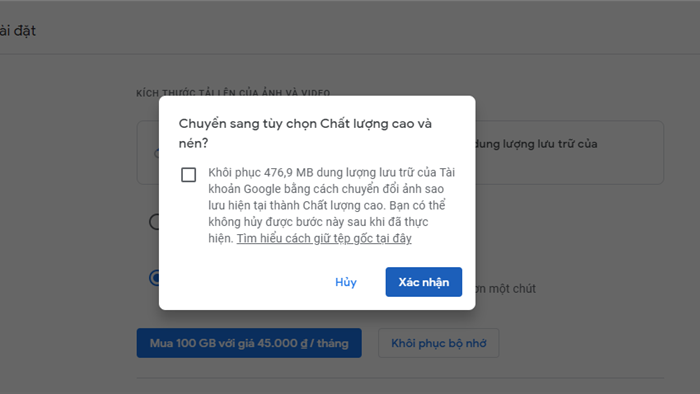Image resolution: width=700 pixels, height=394 pixels.
Task: Click the word nén? in the dialog title
Action: click(193, 143)
